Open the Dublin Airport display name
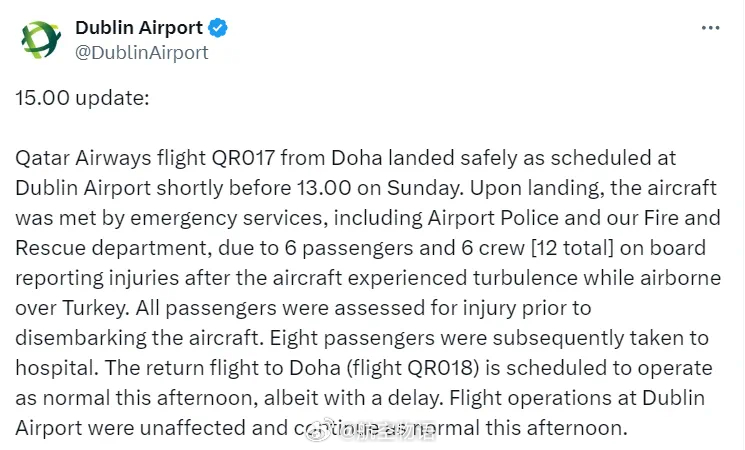This screenshot has height=450, width=745. click(x=139, y=28)
